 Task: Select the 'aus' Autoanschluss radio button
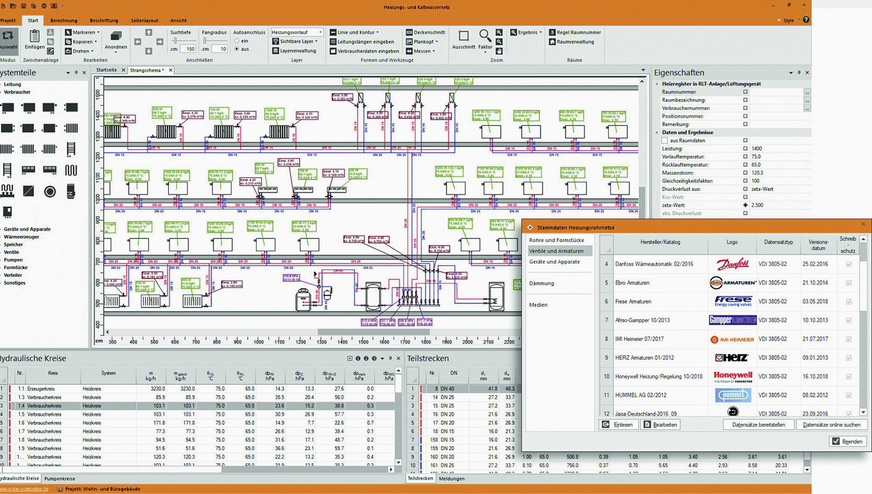coord(237,49)
